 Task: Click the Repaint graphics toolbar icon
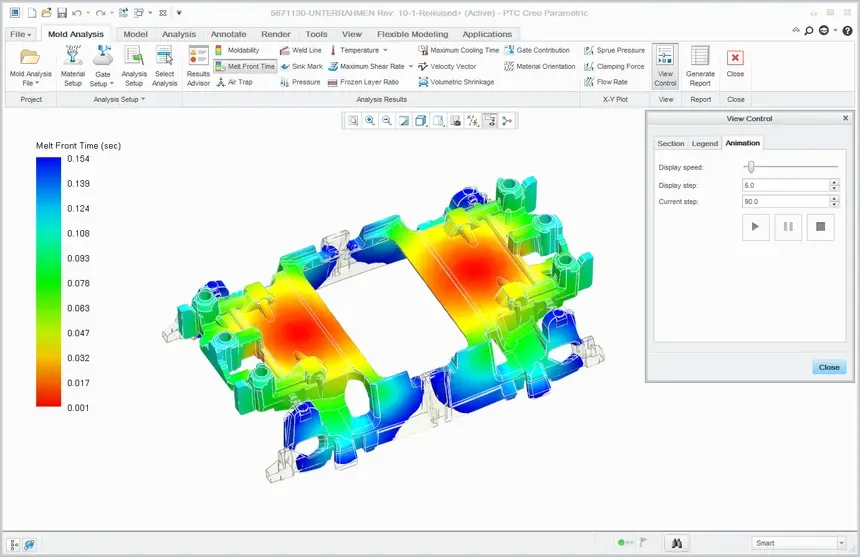[404, 121]
